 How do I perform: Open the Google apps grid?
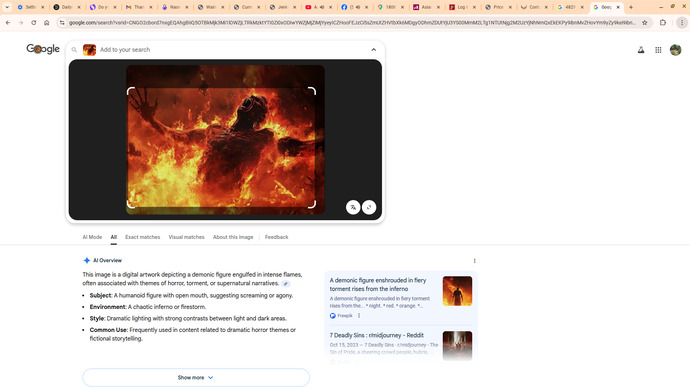[x=658, y=50]
